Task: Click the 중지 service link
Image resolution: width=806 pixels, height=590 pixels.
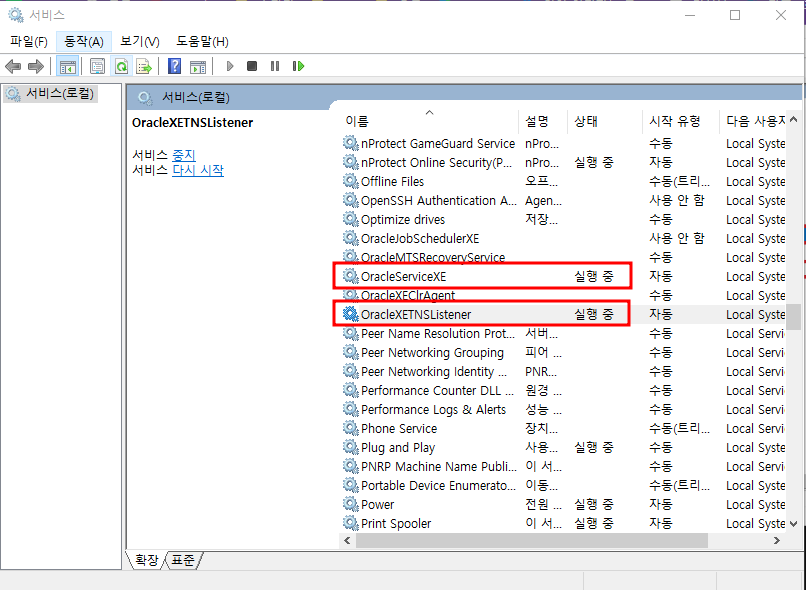Action: pyautogui.click(x=184, y=155)
